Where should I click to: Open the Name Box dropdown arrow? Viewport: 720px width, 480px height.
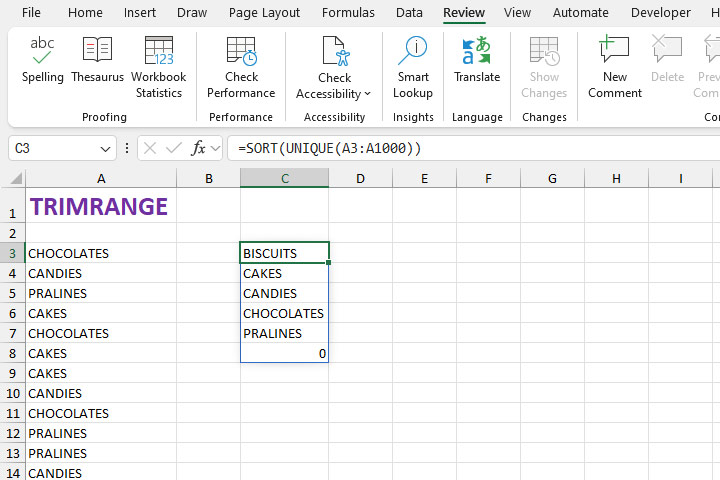coord(105,149)
